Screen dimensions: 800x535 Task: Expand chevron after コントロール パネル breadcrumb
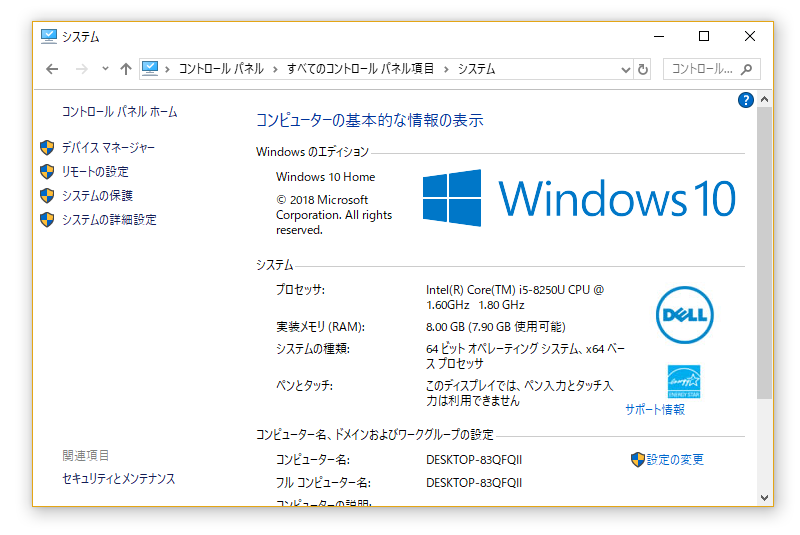[x=276, y=69]
